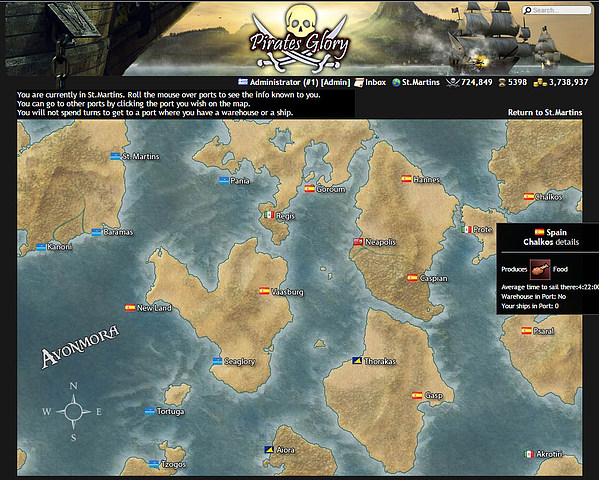Open the Inbox link
Image resolution: width=599 pixels, height=480 pixels.
pos(376,82)
